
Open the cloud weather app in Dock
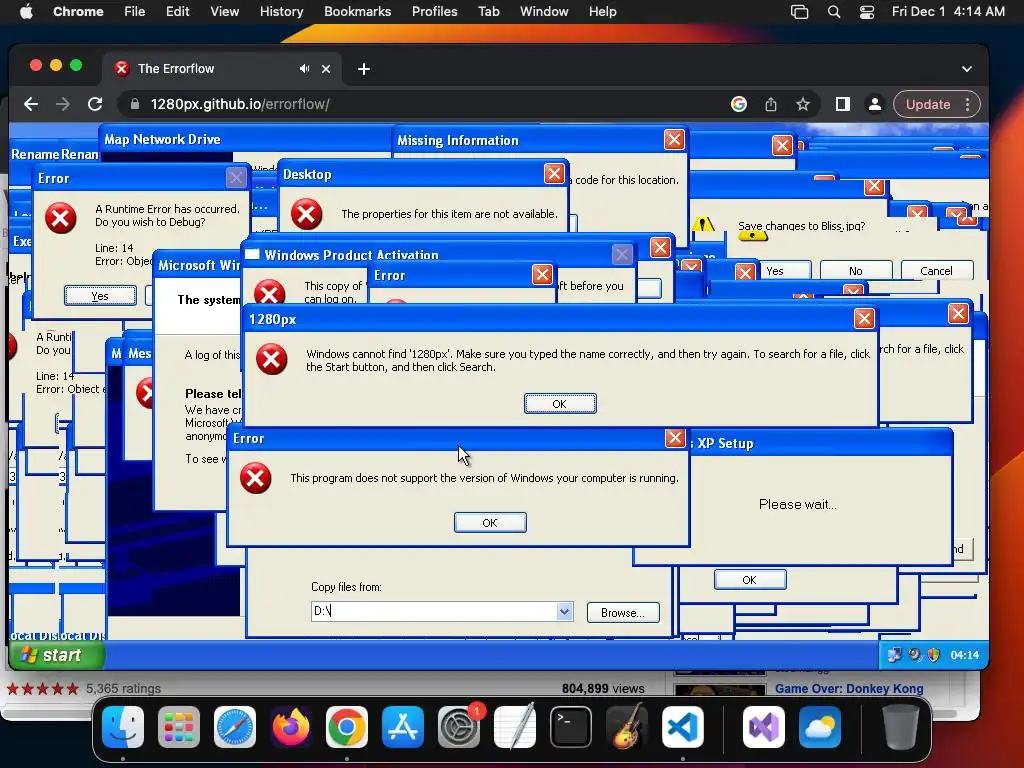tap(820, 727)
